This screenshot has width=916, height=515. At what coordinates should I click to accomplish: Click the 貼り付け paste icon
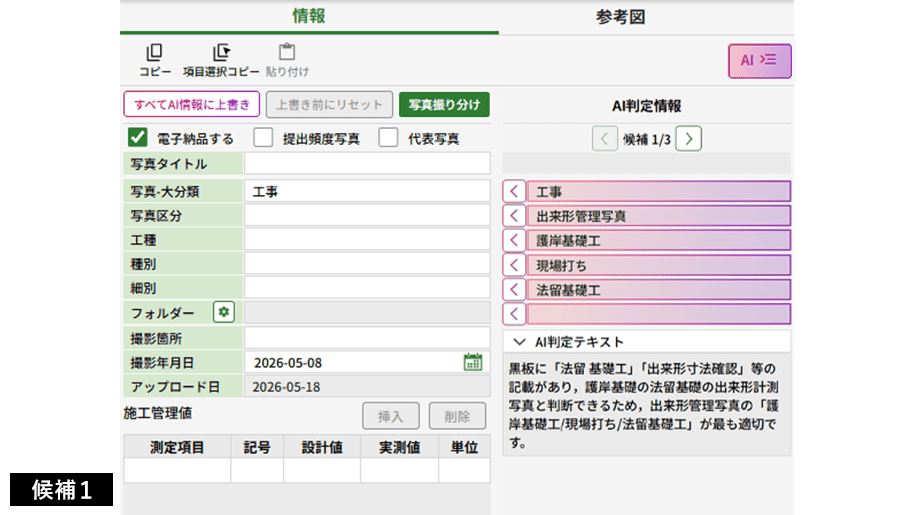pos(287,52)
